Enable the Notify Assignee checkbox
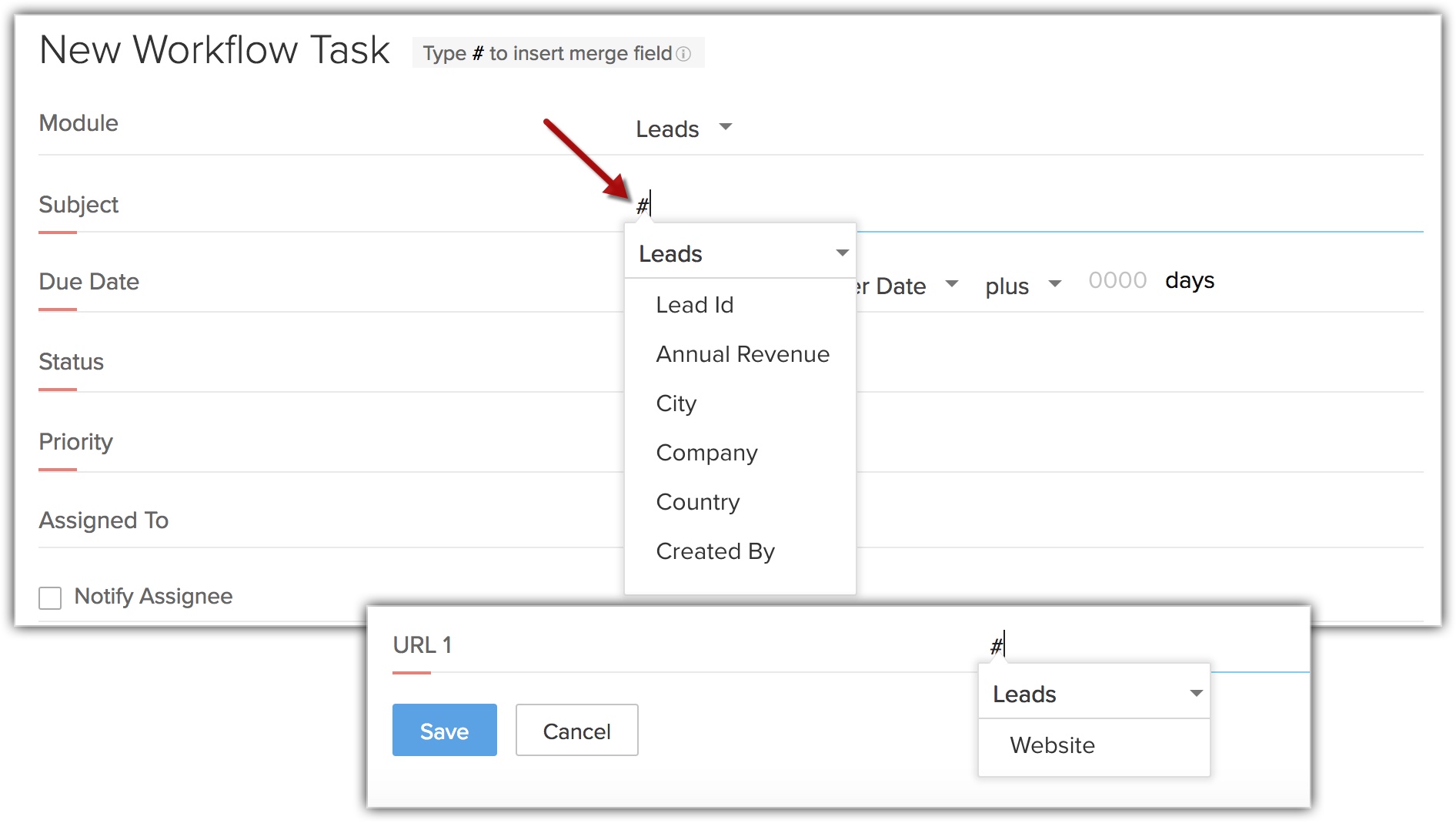The height and width of the screenshot is (830, 1456). click(50, 597)
